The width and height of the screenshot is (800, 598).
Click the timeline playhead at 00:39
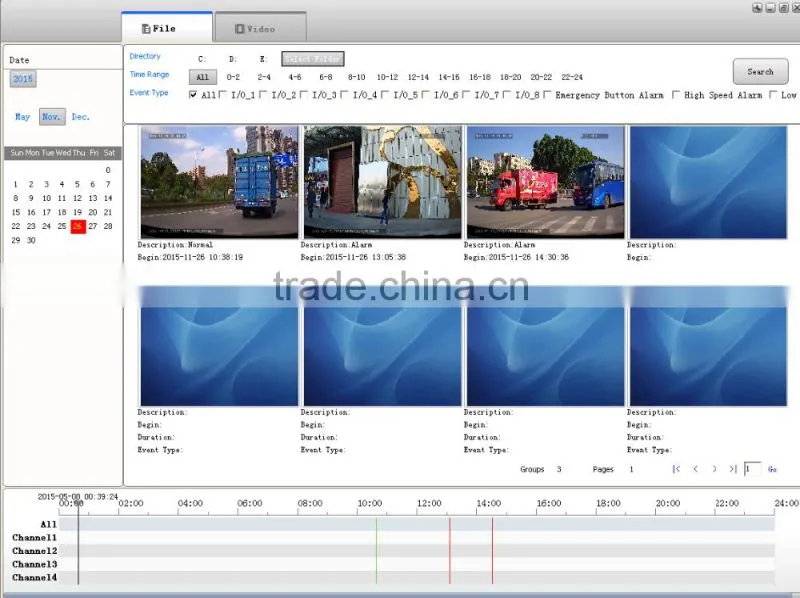click(79, 543)
